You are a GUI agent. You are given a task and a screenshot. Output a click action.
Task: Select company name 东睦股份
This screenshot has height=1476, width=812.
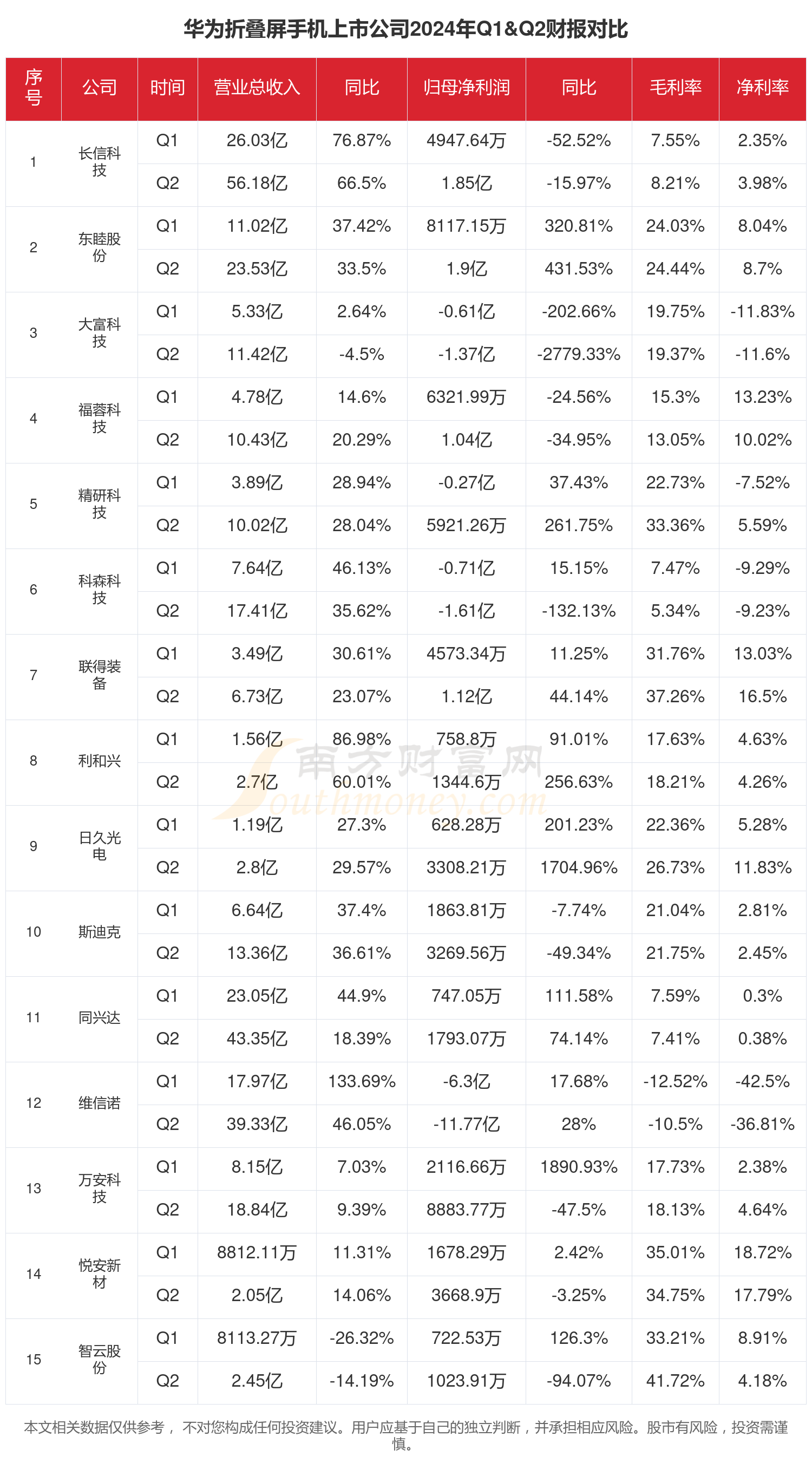tap(99, 247)
